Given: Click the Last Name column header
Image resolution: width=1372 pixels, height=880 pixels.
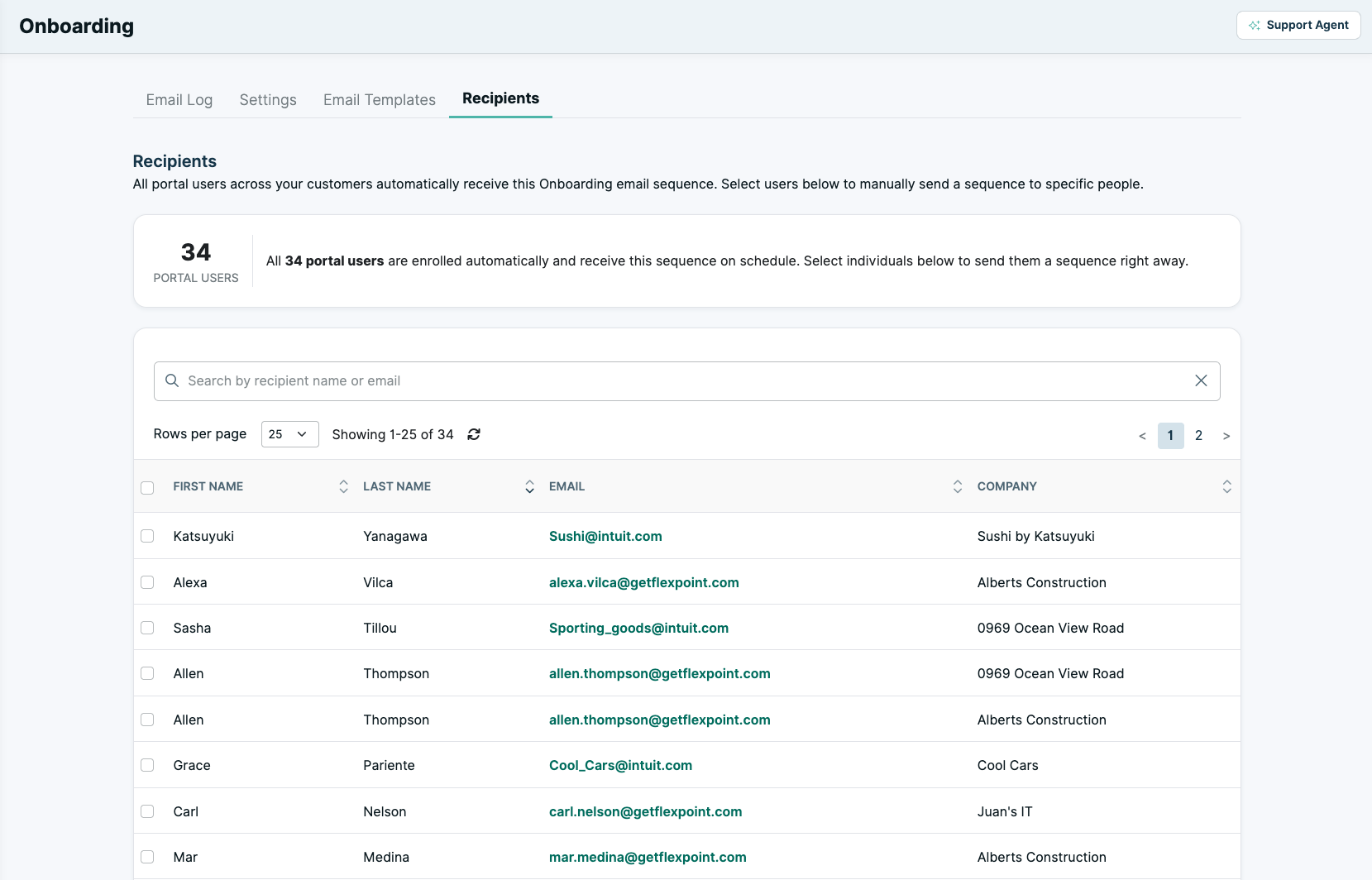Looking at the screenshot, I should [x=397, y=486].
